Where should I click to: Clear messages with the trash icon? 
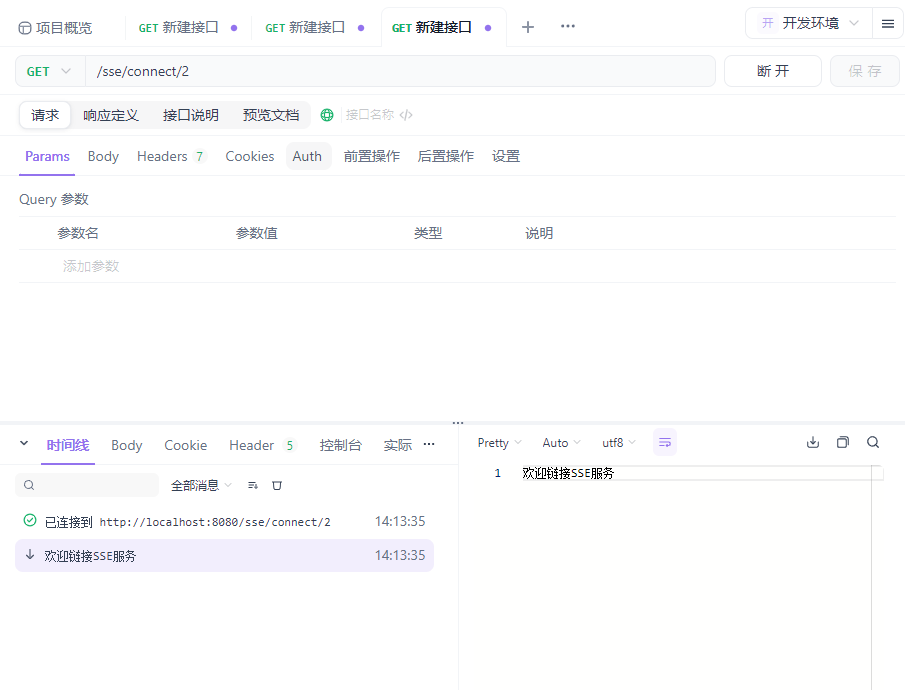277,486
